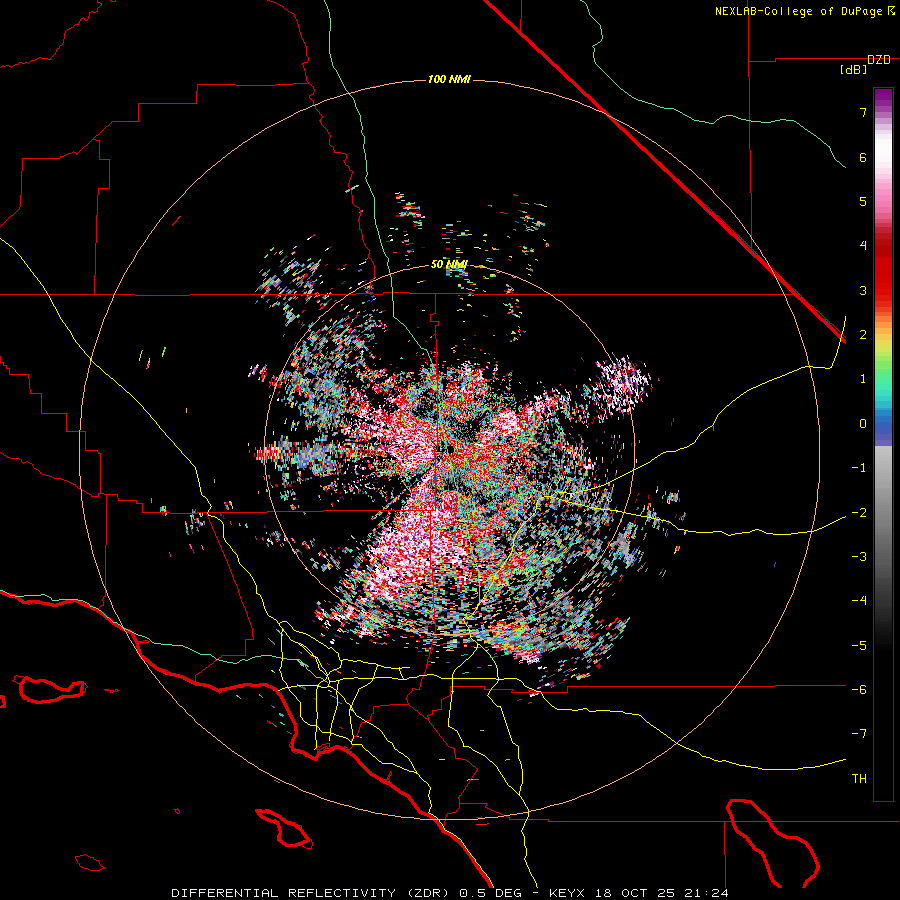Click the '100 NMI' range ring label
The image size is (900, 900).
449,79
